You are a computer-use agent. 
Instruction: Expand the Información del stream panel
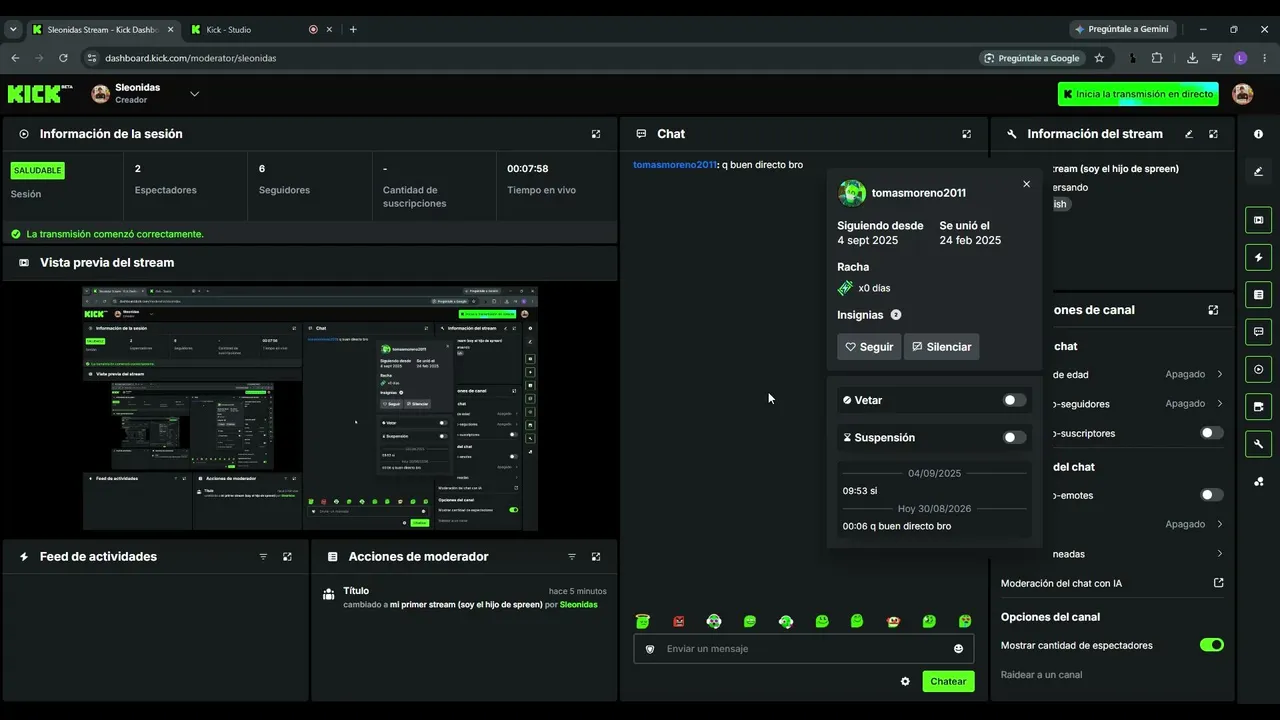pos(1213,134)
